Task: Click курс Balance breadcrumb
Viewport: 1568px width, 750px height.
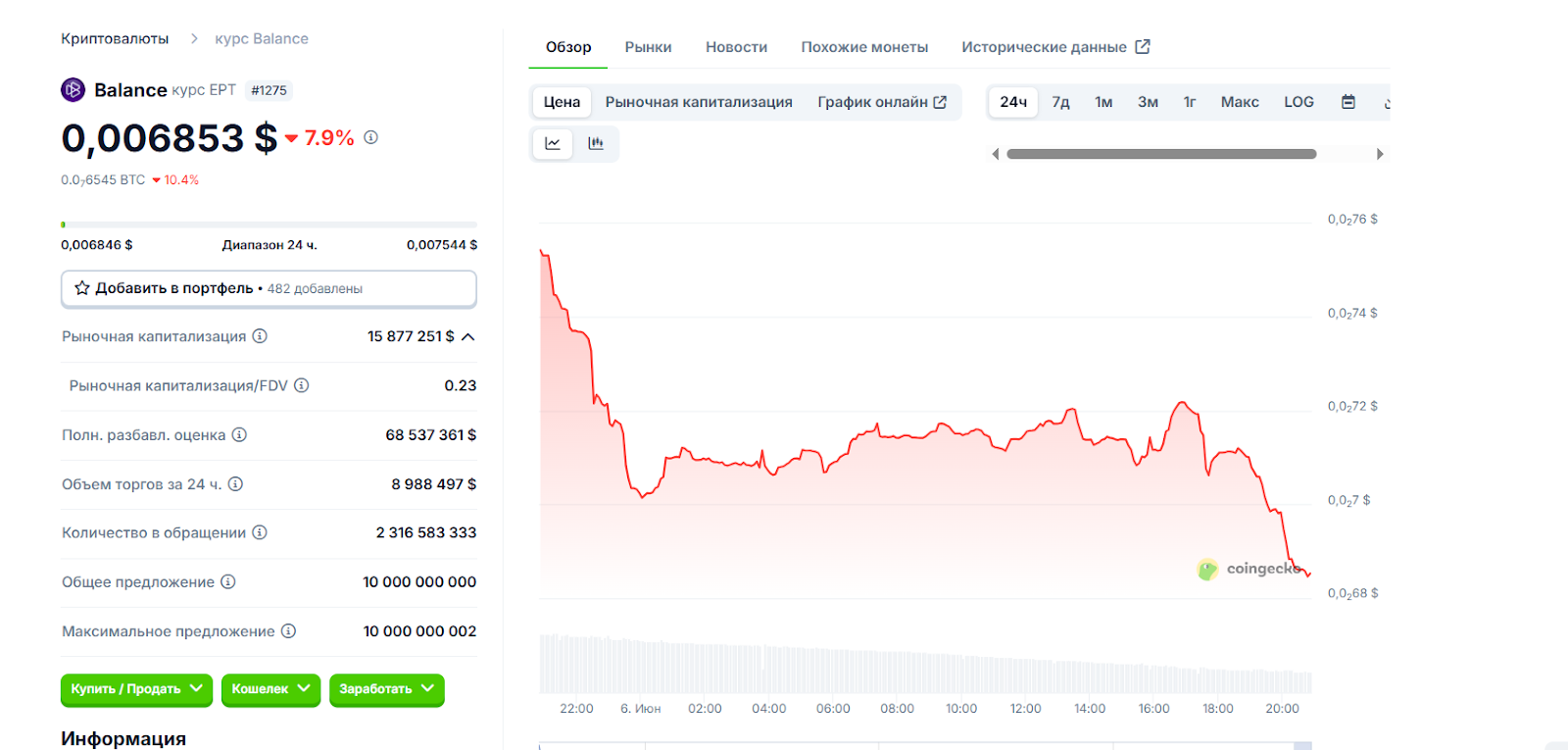Action: (262, 38)
